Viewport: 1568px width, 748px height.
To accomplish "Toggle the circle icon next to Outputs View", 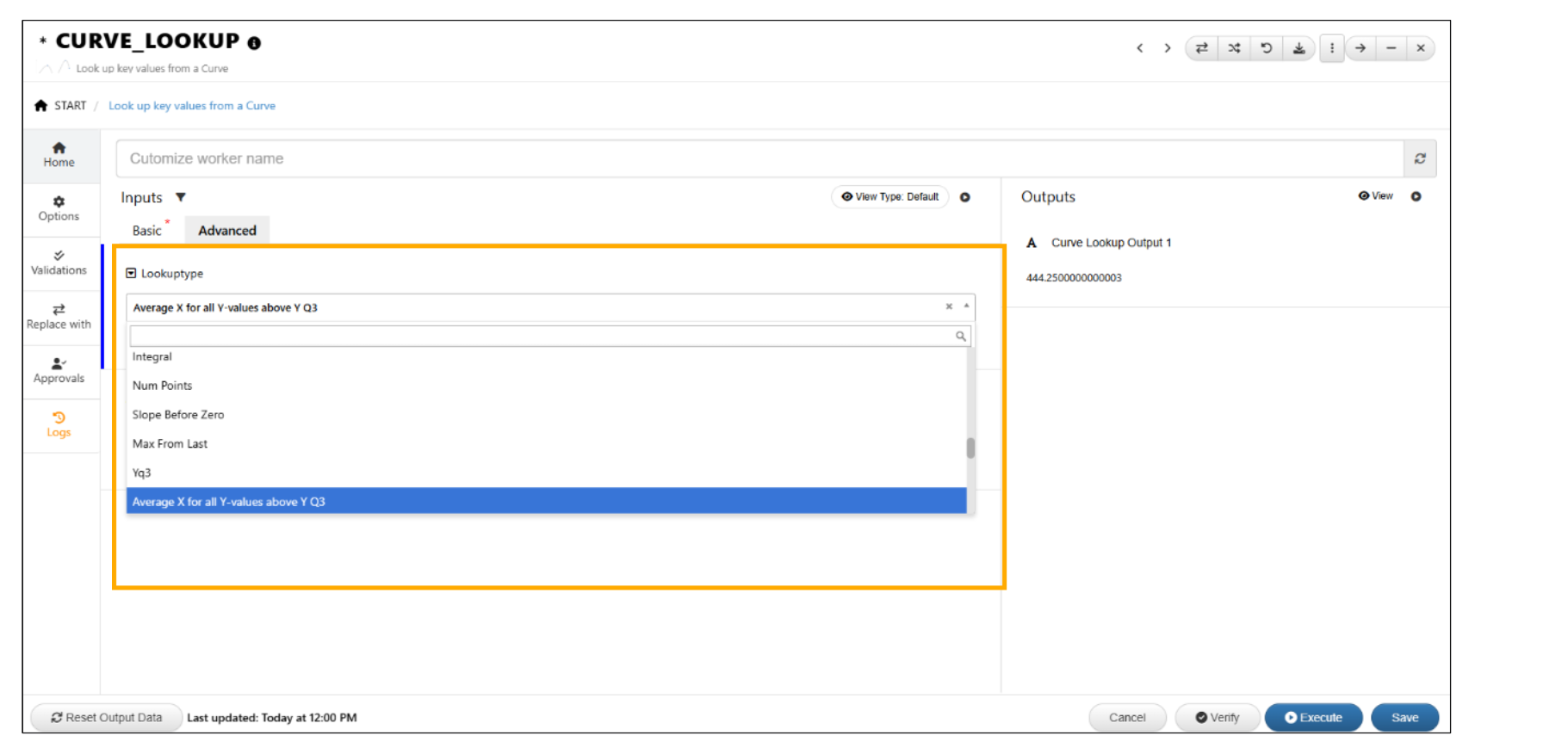I will [1416, 196].
